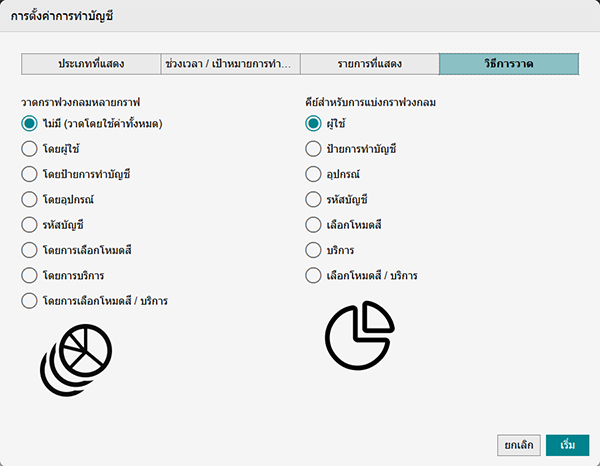Click the ยกเลิก cancel button
600x466 pixels.
(518, 444)
